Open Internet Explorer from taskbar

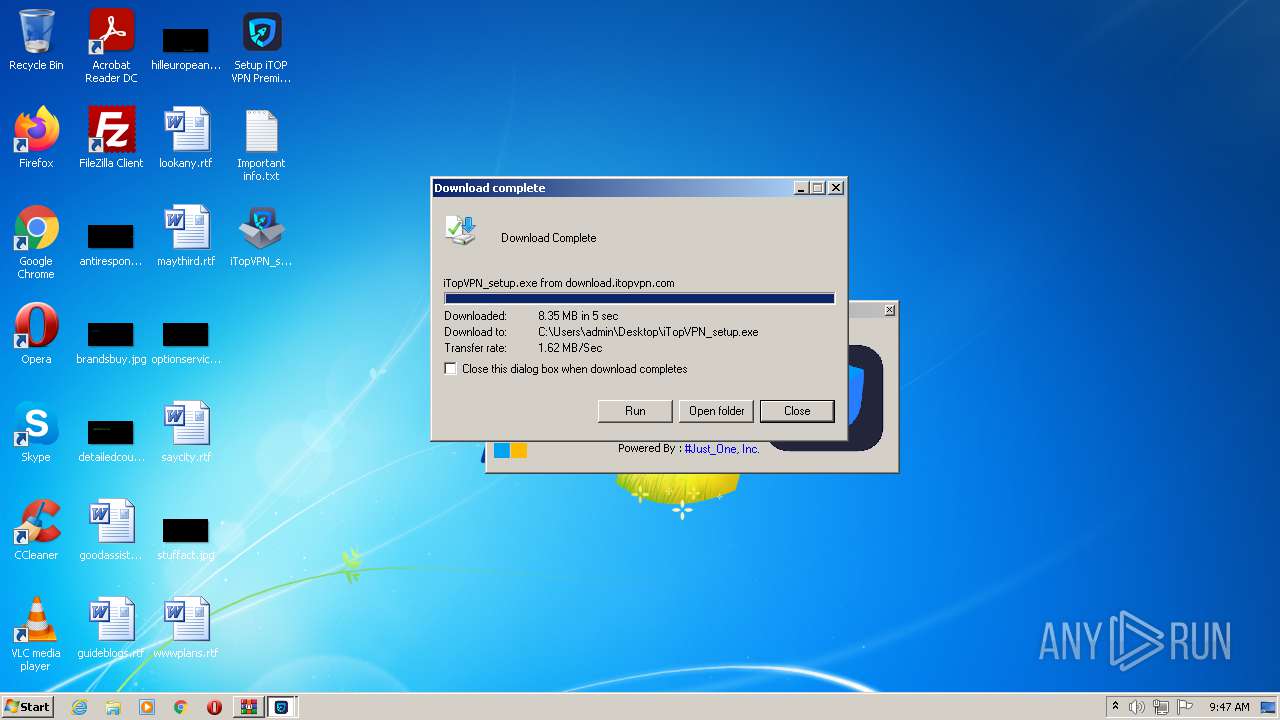(79, 707)
